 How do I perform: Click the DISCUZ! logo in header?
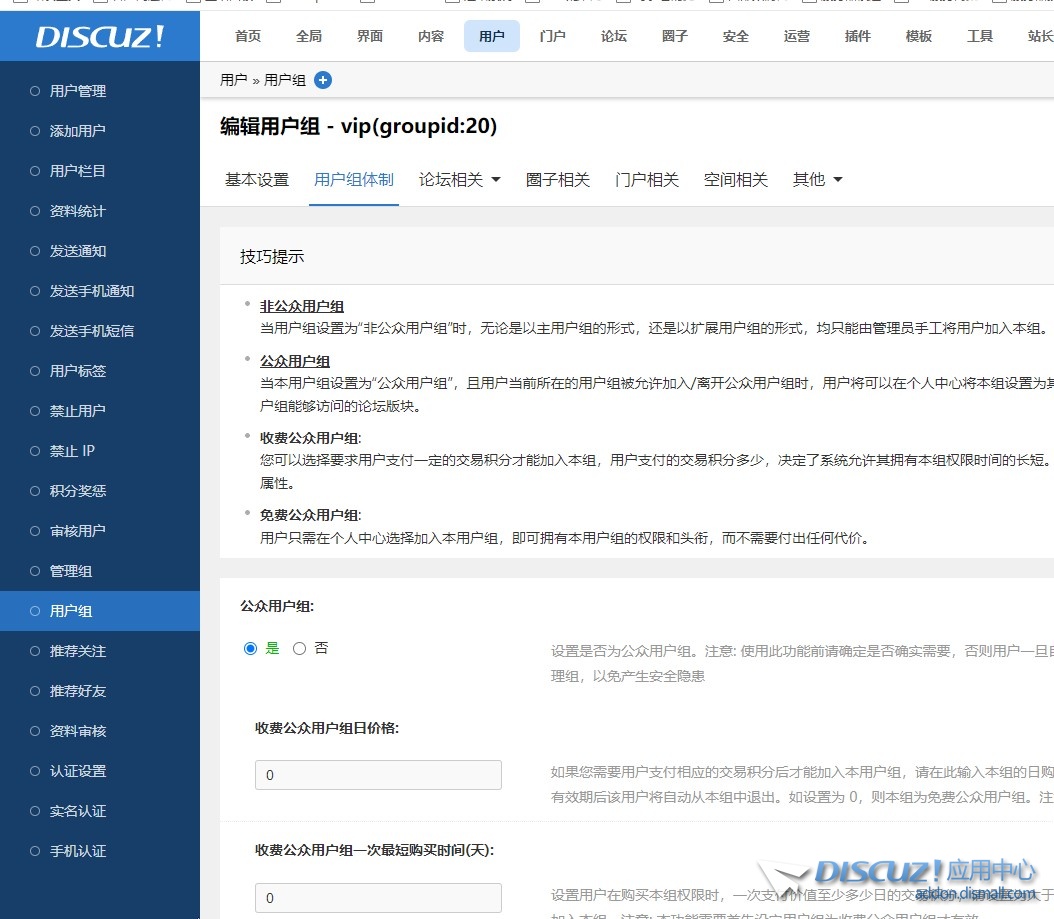point(100,37)
